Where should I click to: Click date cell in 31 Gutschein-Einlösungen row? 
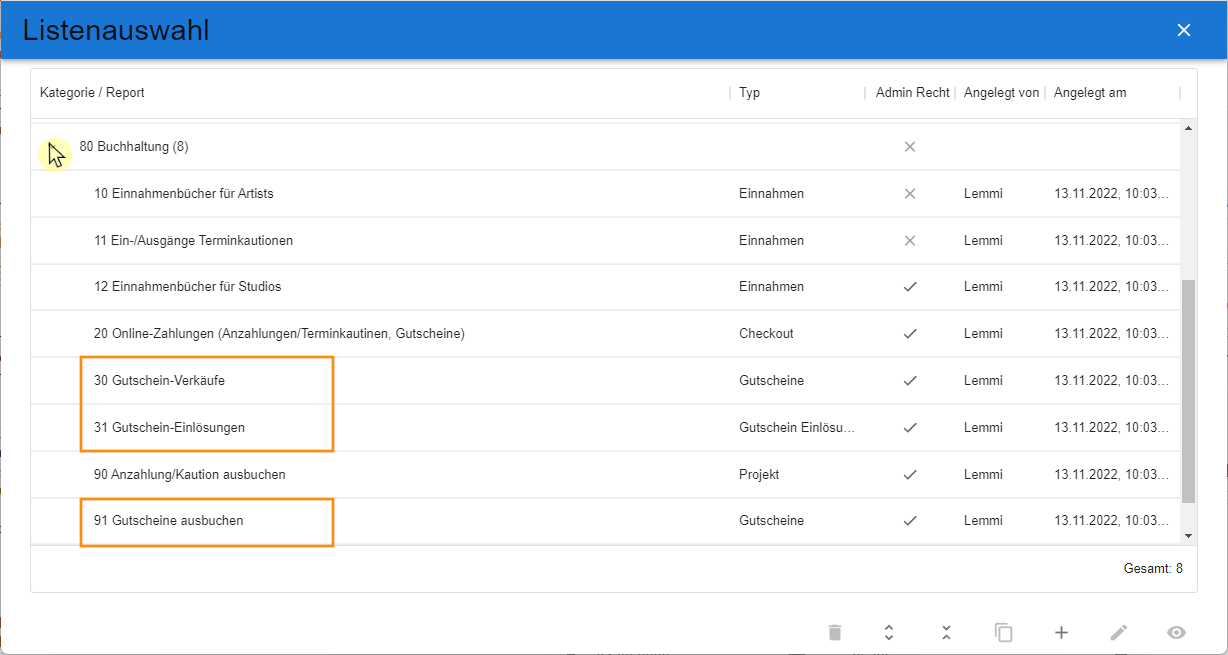tap(1111, 427)
